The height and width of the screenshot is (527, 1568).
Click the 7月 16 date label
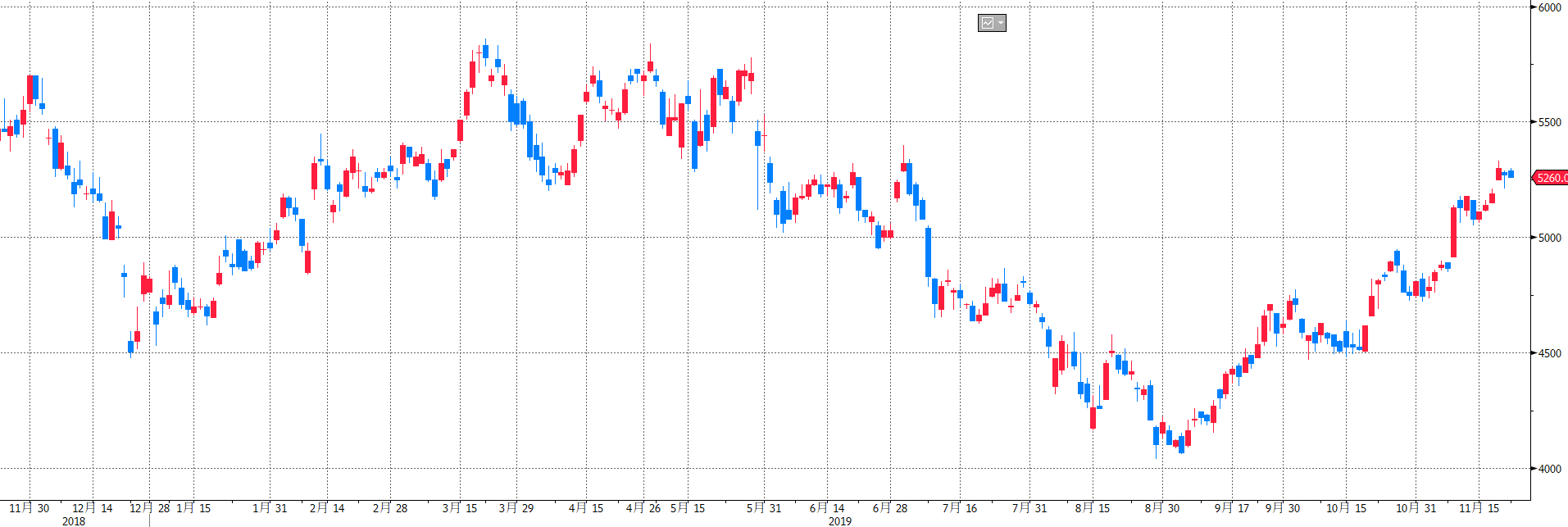(960, 508)
